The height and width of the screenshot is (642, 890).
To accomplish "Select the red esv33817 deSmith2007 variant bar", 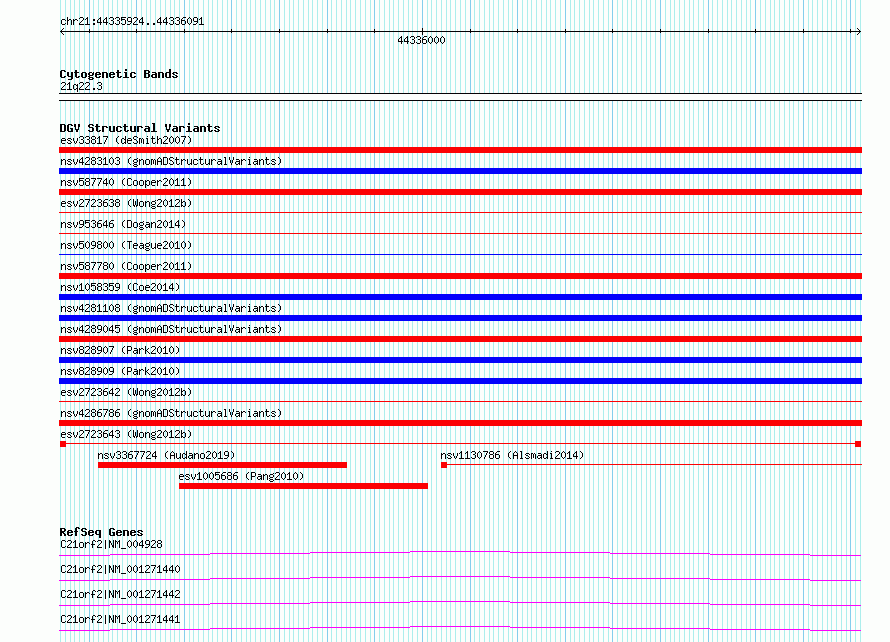I will (x=460, y=150).
